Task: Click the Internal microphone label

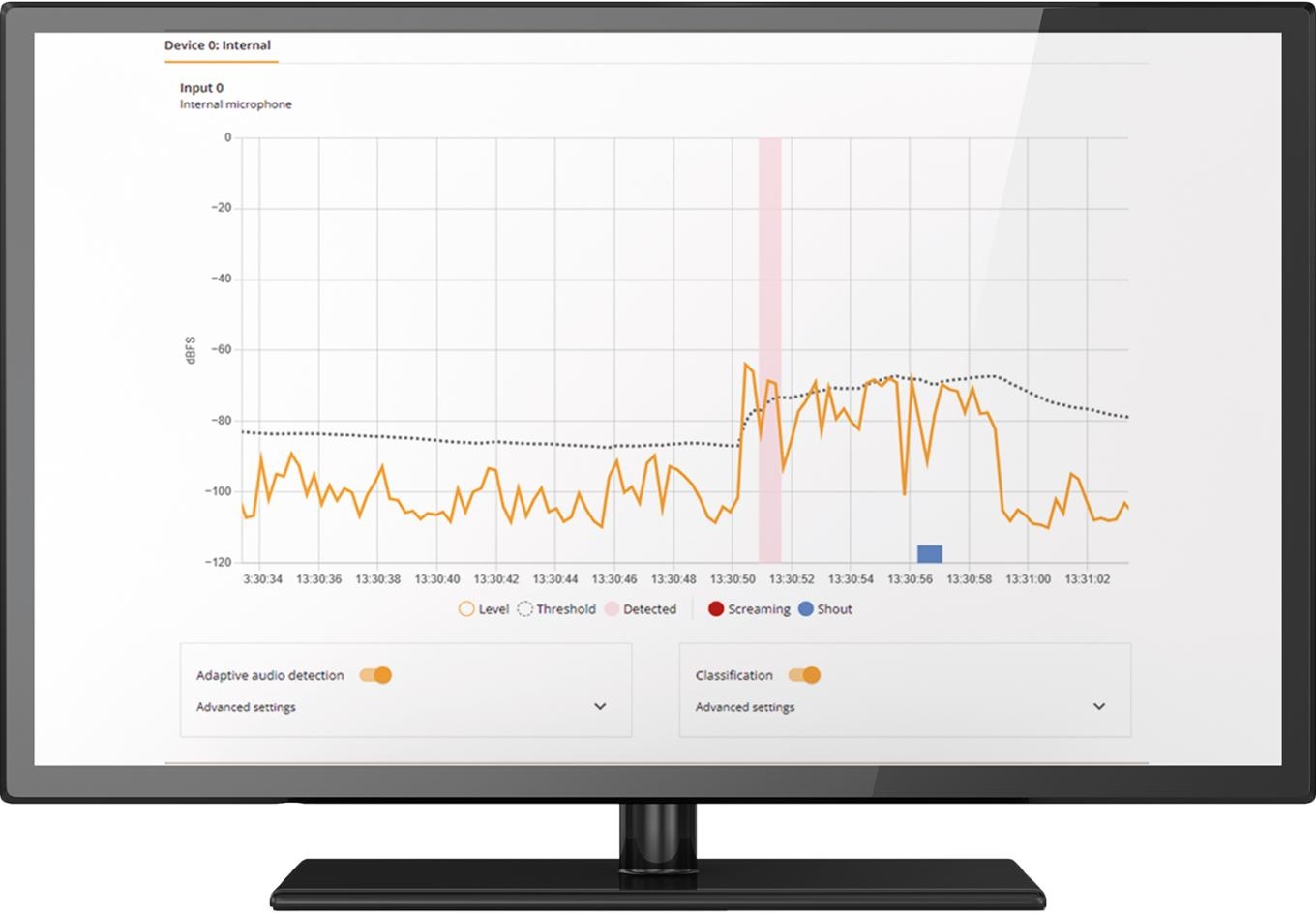Action: 235,104
